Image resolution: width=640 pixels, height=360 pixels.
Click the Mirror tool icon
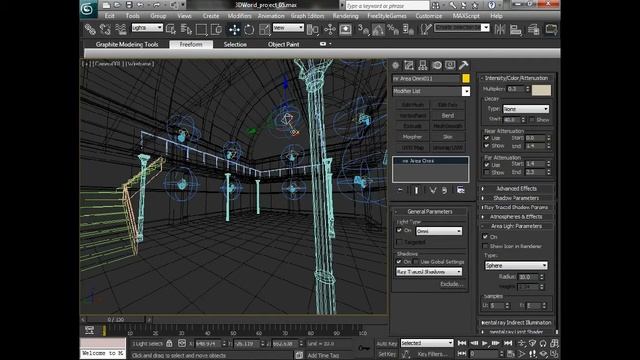tap(500, 29)
